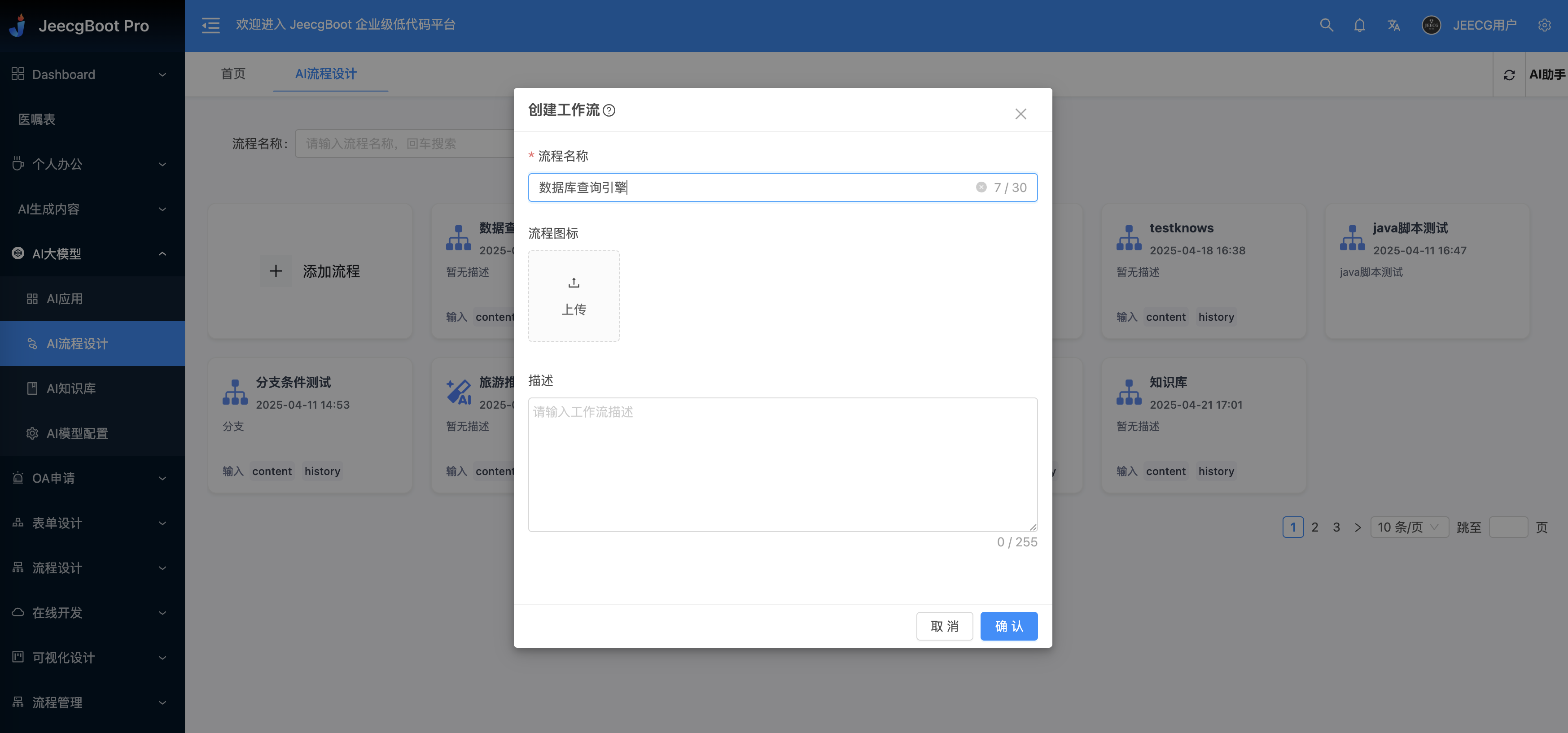Expand the 表单设计 menu

92,523
